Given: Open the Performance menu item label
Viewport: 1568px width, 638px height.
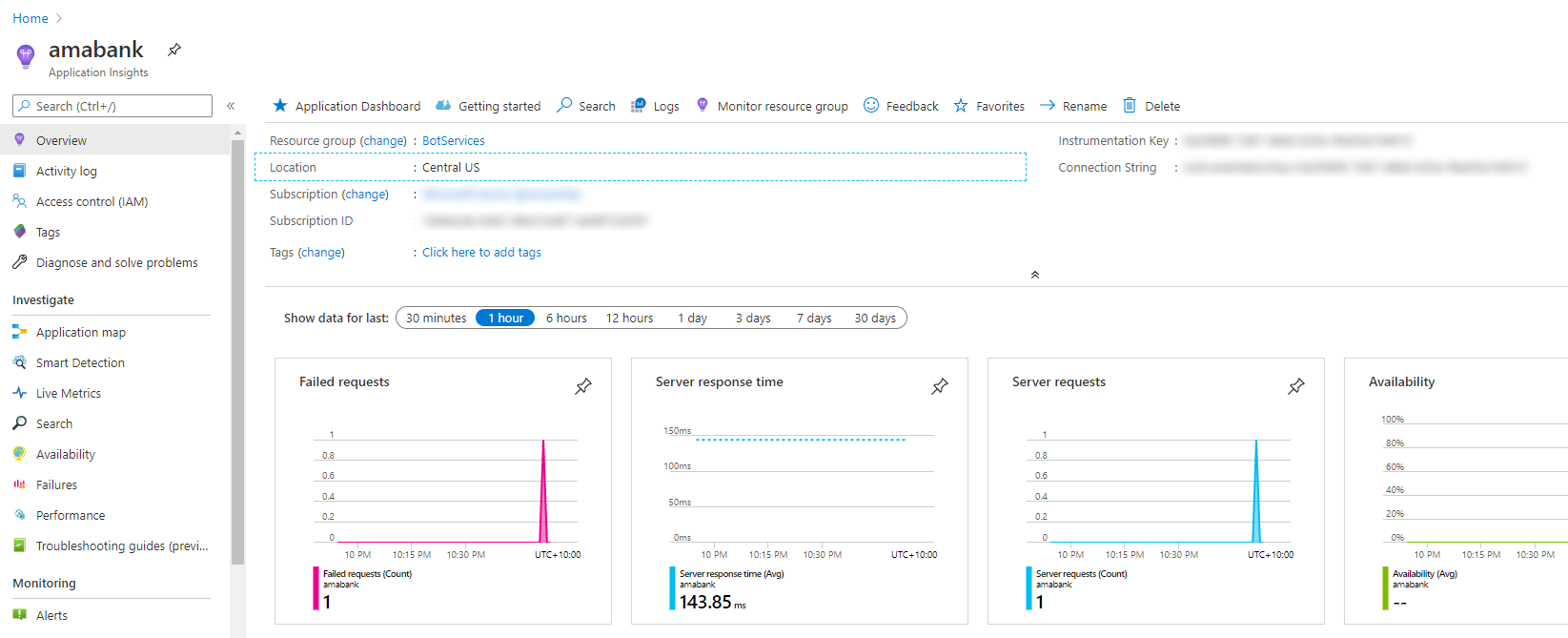Looking at the screenshot, I should pyautogui.click(x=71, y=515).
